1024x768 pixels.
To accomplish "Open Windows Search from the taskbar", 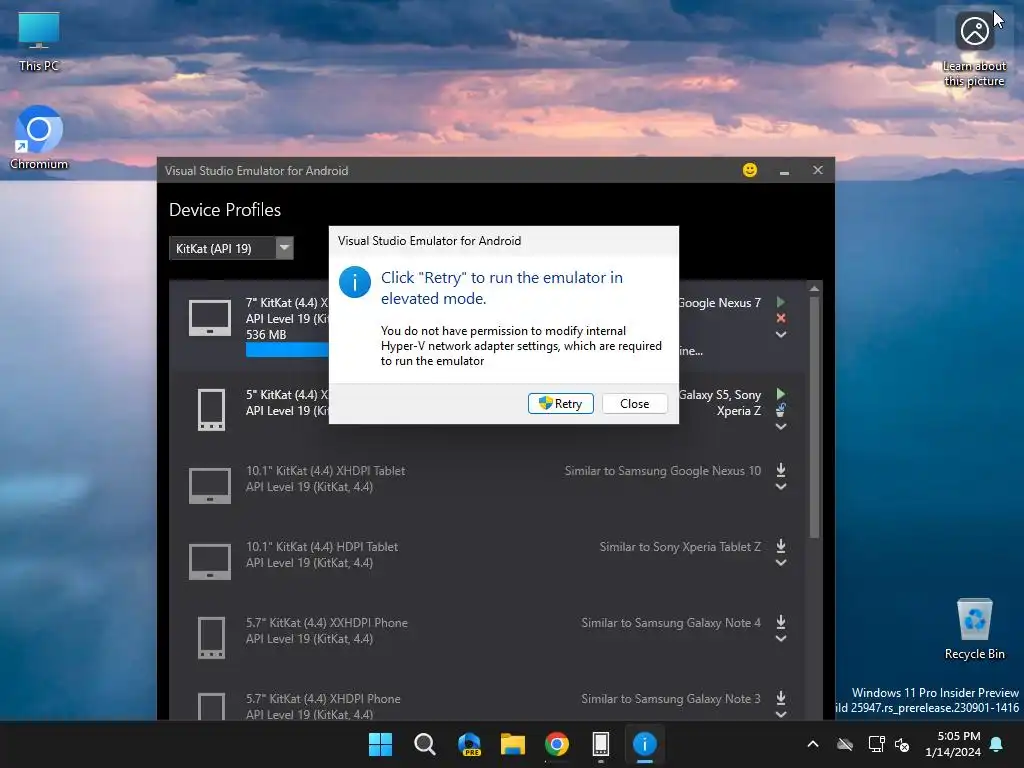I will coord(424,744).
